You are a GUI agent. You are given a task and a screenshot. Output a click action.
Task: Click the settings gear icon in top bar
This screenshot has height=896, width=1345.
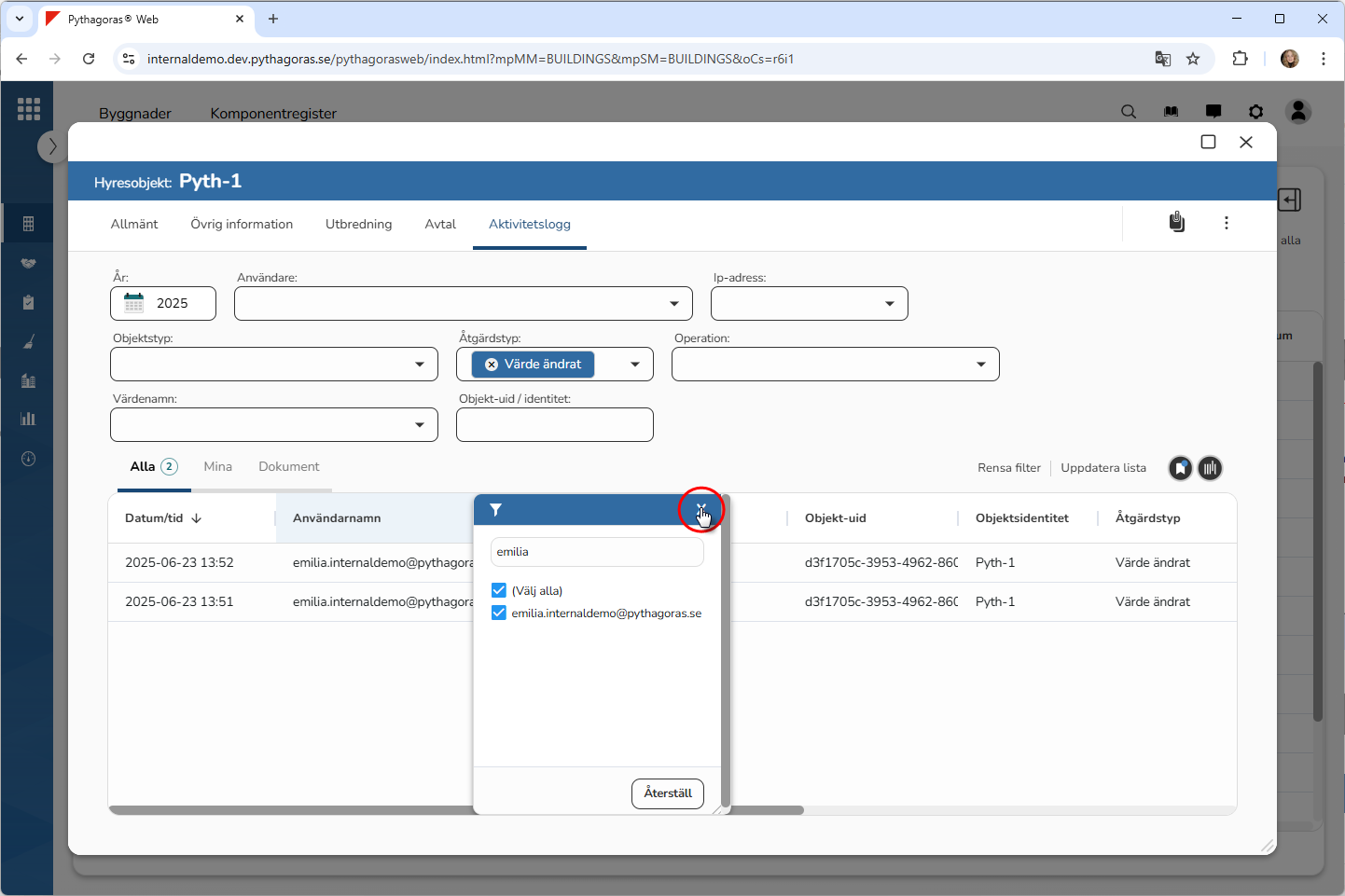pos(1255,112)
